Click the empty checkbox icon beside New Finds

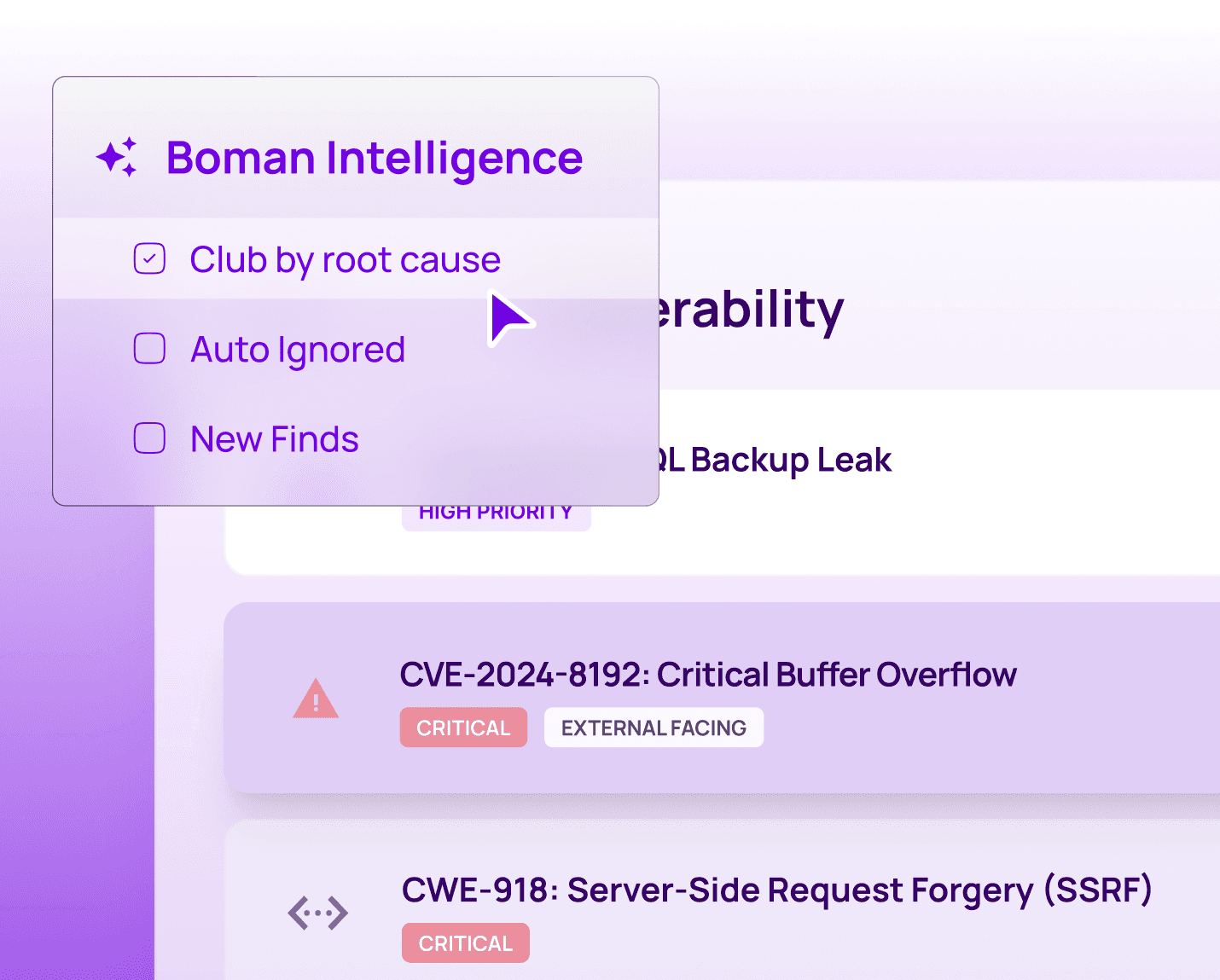click(149, 438)
